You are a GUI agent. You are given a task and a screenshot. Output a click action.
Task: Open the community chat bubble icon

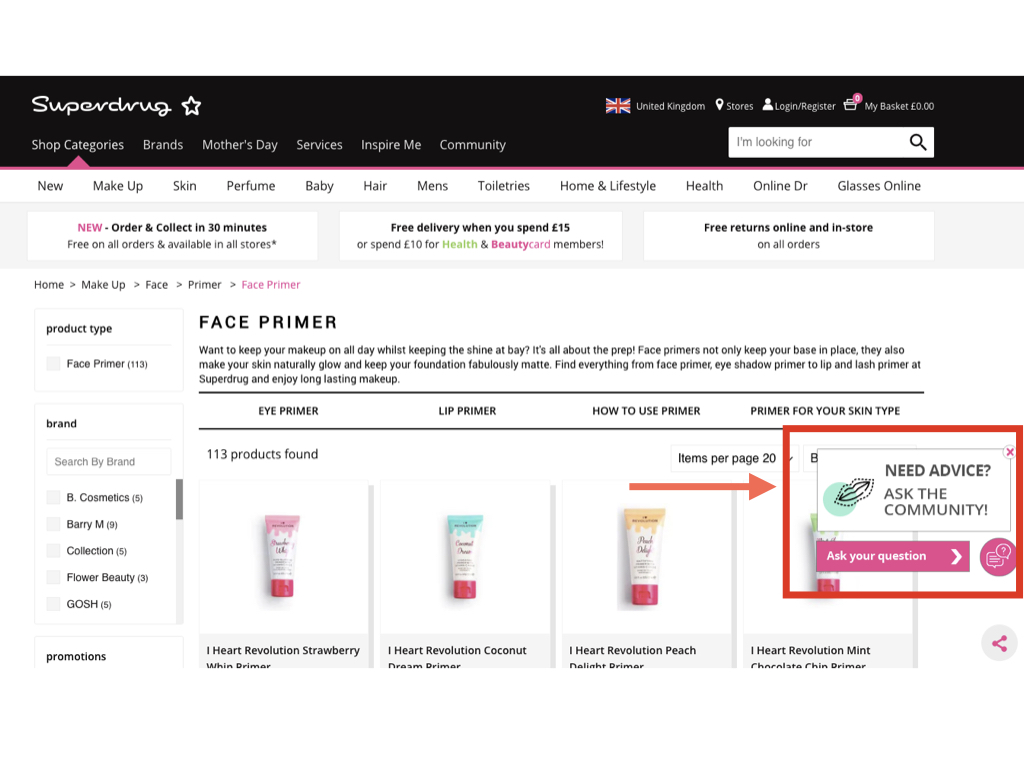[x=997, y=557]
